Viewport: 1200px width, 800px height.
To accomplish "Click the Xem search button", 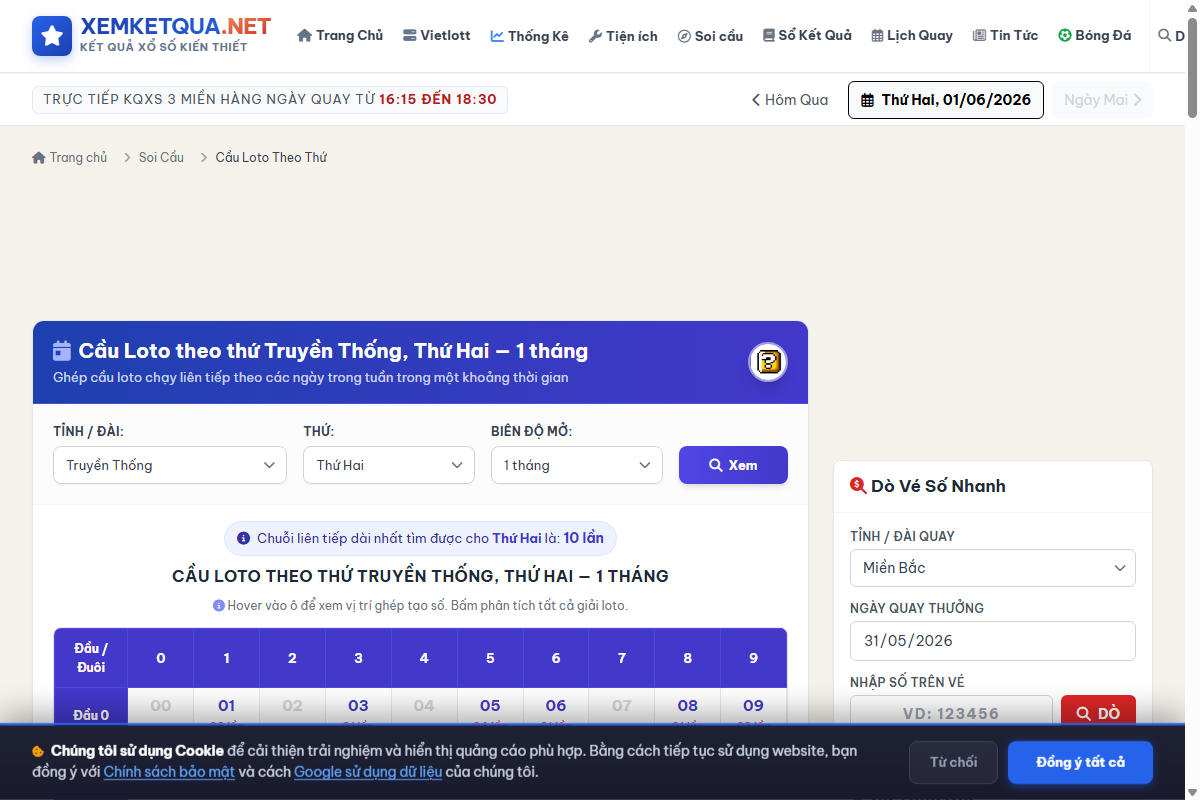I will [x=733, y=465].
